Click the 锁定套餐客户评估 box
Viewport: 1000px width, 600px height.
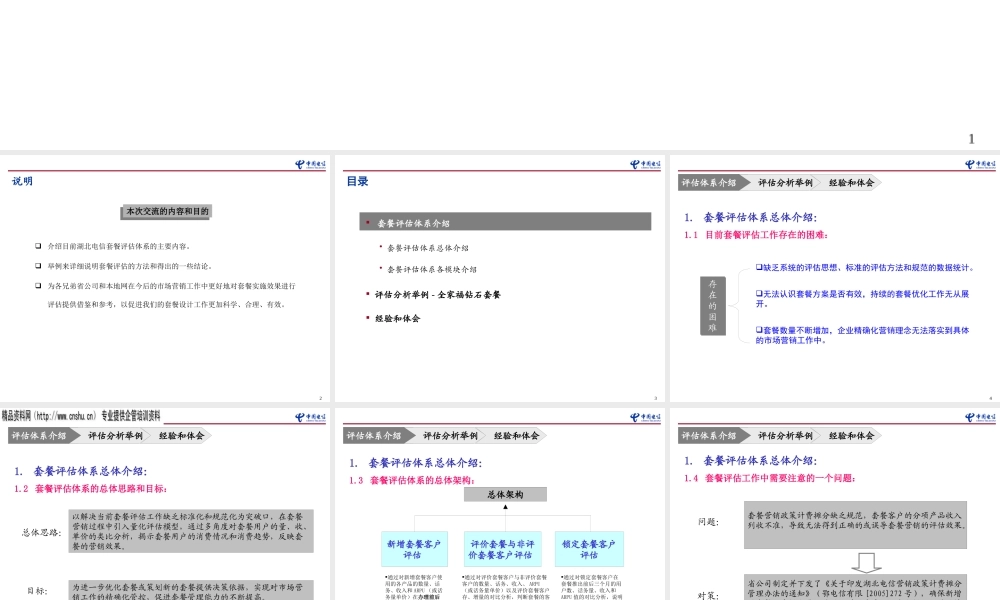tap(589, 549)
